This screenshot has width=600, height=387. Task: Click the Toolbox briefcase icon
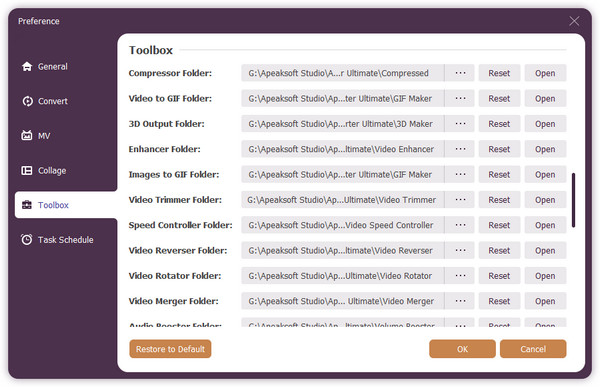tap(27, 205)
